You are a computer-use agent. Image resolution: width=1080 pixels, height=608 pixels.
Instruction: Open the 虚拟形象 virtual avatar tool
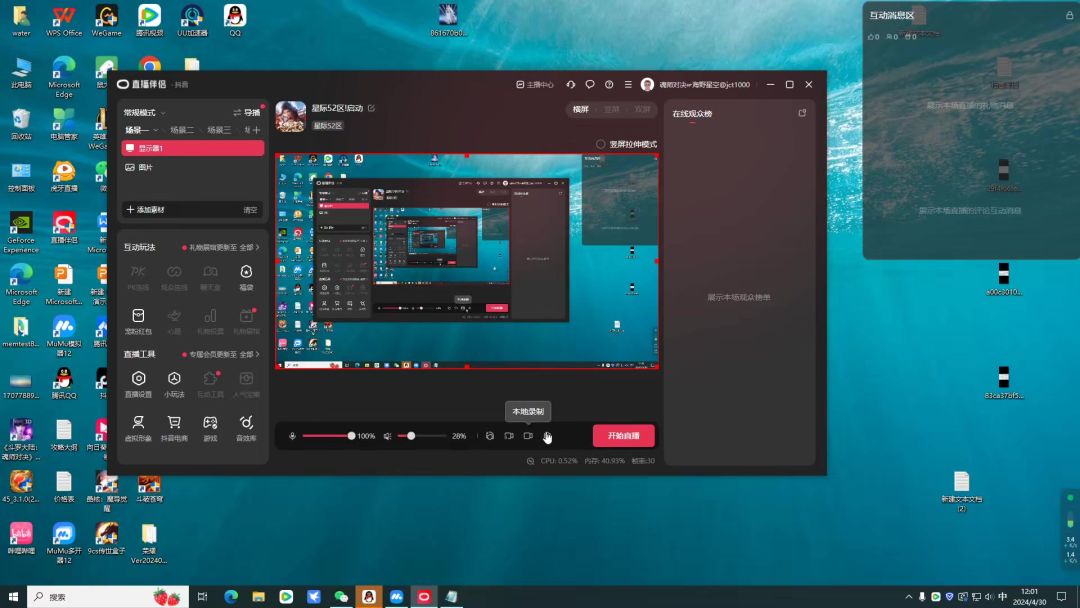point(139,423)
